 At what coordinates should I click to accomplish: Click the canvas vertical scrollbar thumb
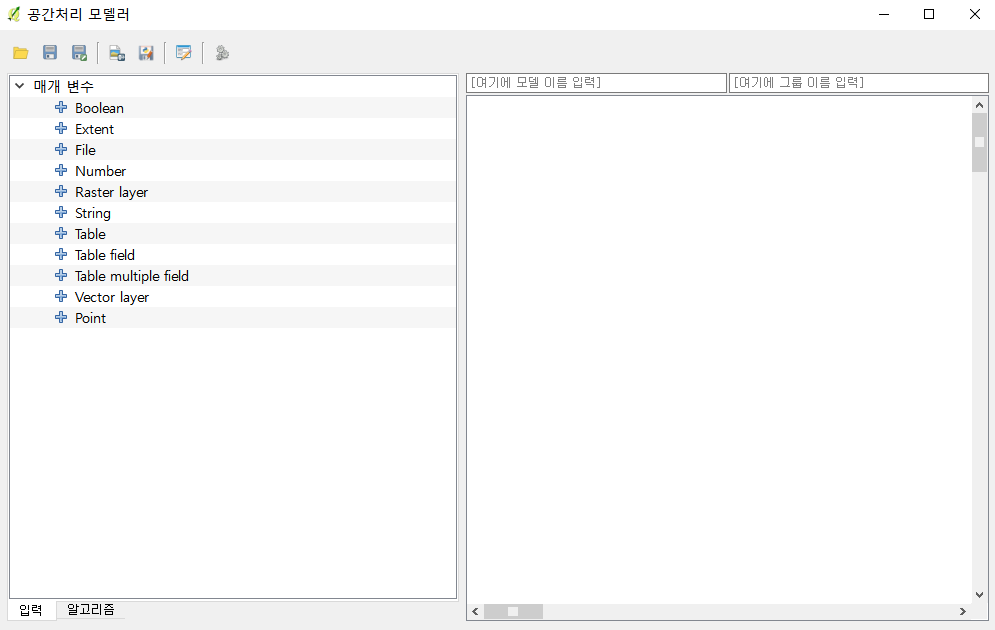tap(979, 142)
